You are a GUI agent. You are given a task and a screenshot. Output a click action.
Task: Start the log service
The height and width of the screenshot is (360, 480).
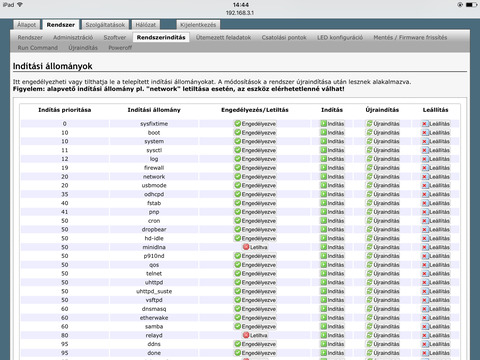pyautogui.click(x=332, y=159)
